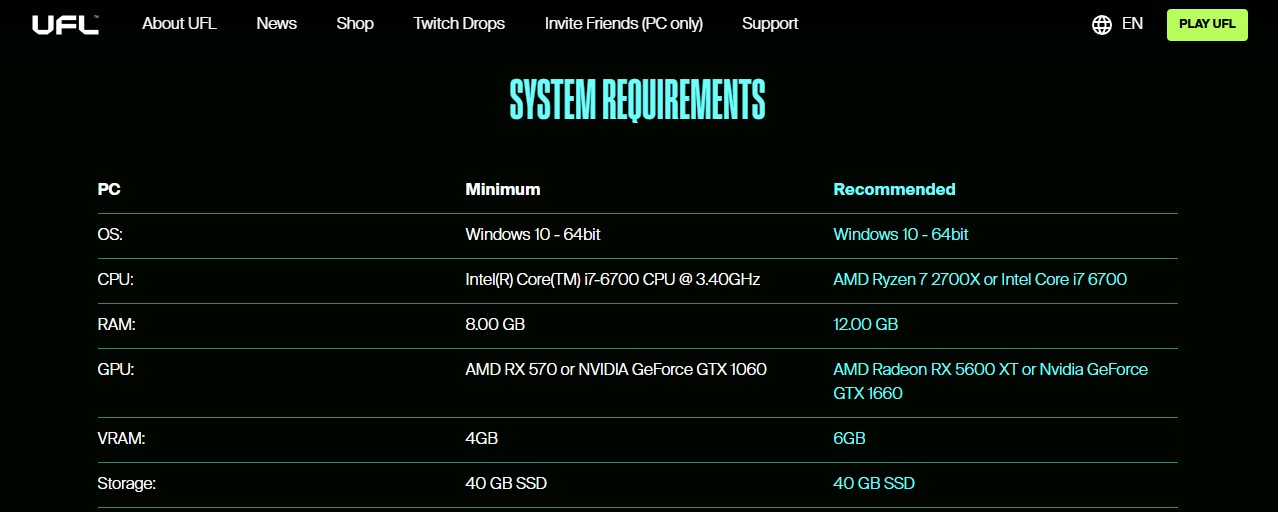Click the recommended 6GB VRAM value
This screenshot has height=512, width=1278.
click(849, 439)
